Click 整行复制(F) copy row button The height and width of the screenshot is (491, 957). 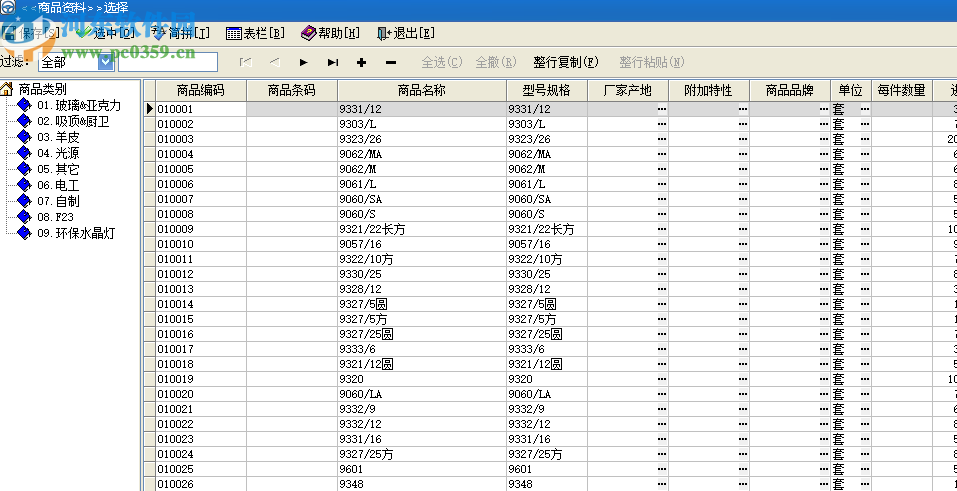(566, 62)
